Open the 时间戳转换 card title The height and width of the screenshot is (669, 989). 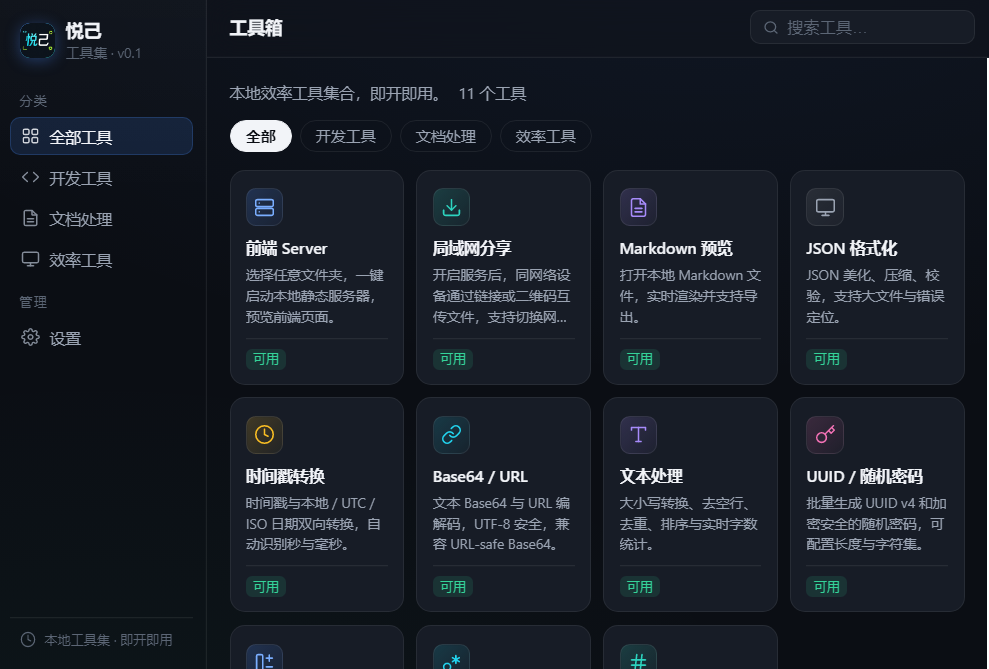(285, 476)
